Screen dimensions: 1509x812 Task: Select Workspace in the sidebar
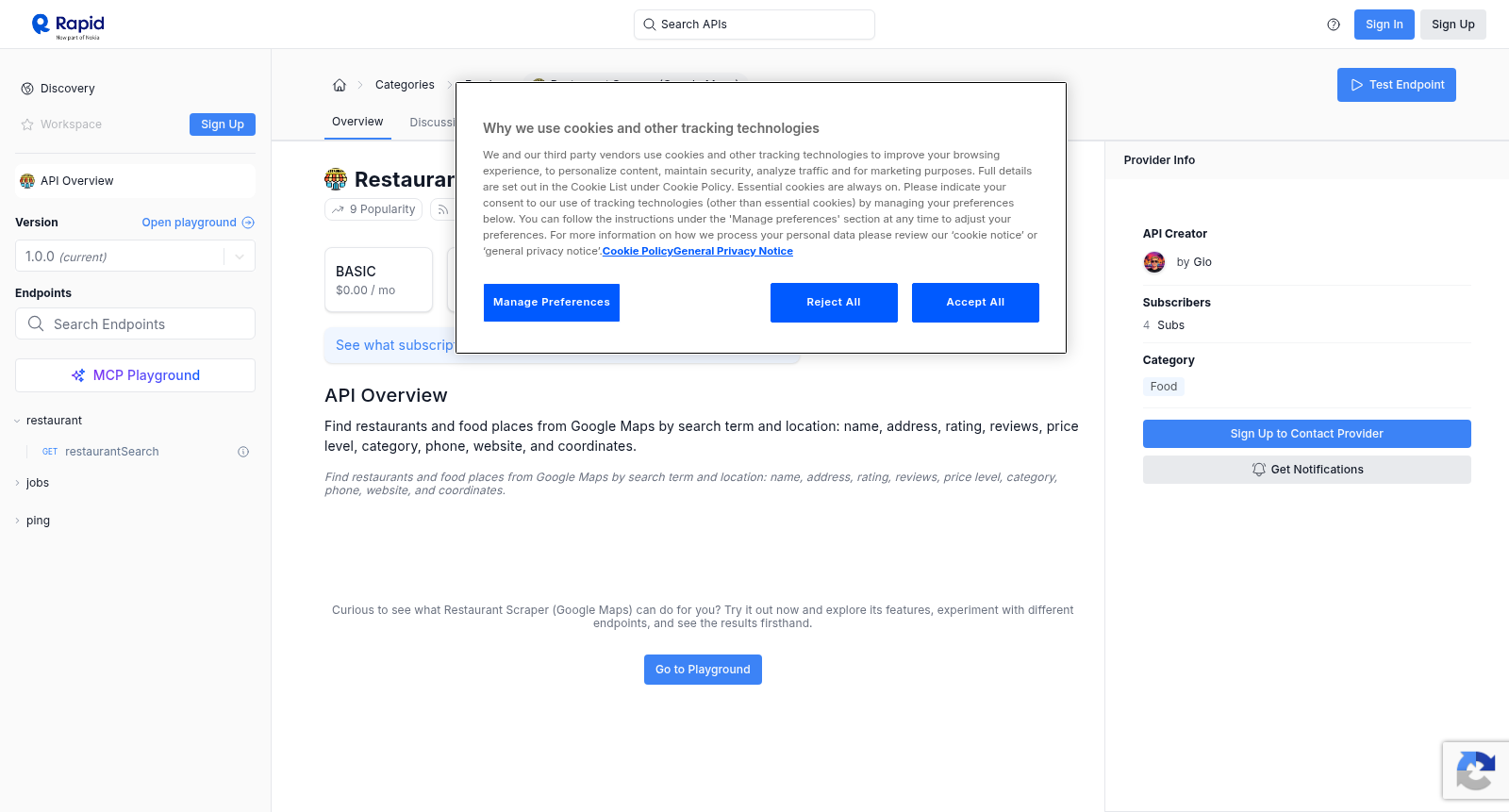click(x=71, y=124)
